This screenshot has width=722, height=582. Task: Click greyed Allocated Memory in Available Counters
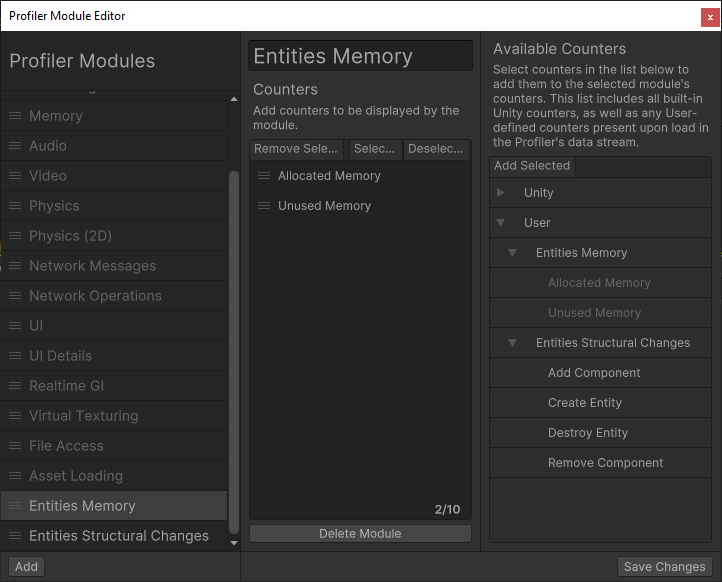coord(600,283)
